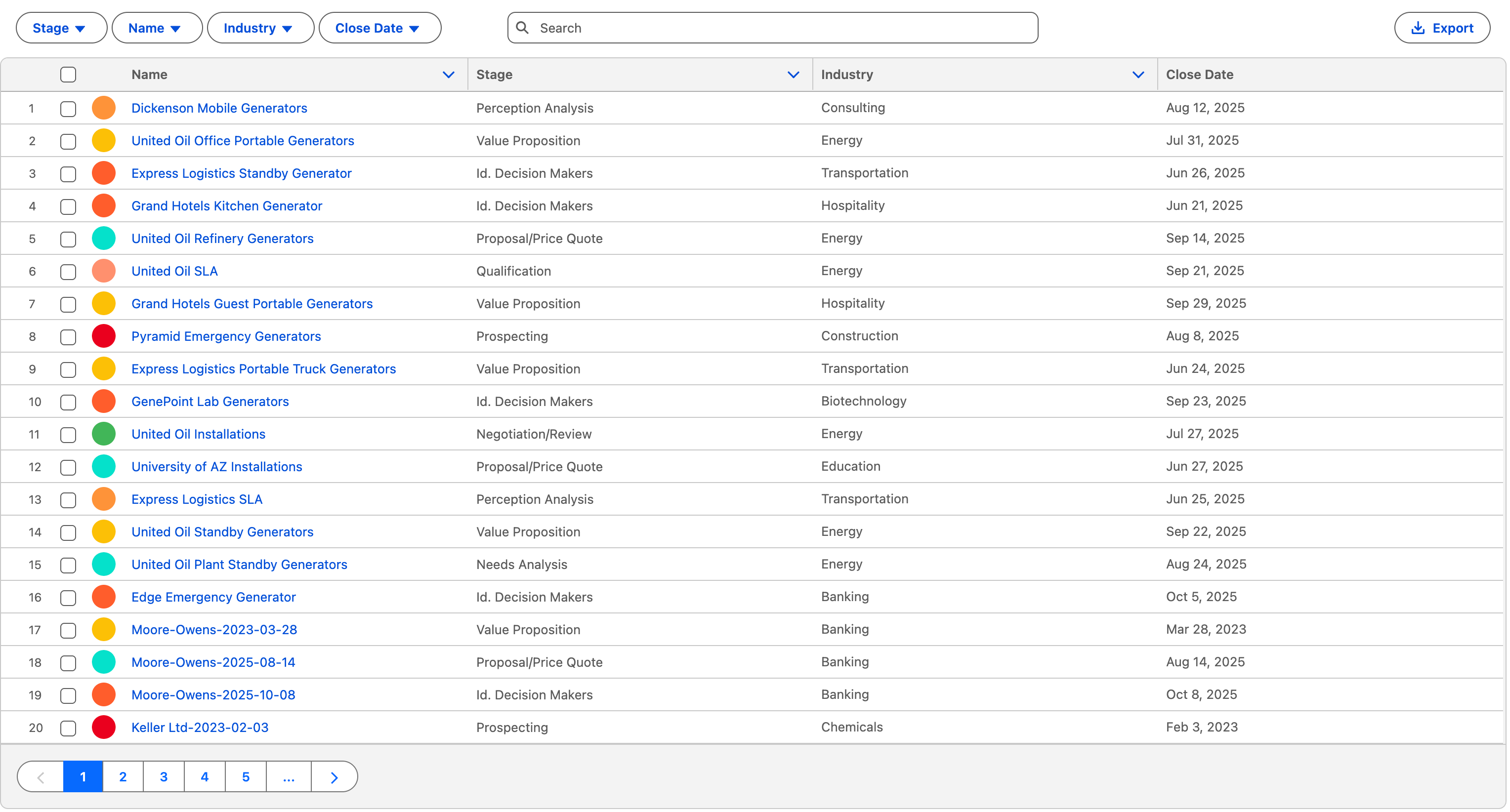Open the Close Date filter dropdown
Viewport: 1510px width, 812px height.
point(379,28)
